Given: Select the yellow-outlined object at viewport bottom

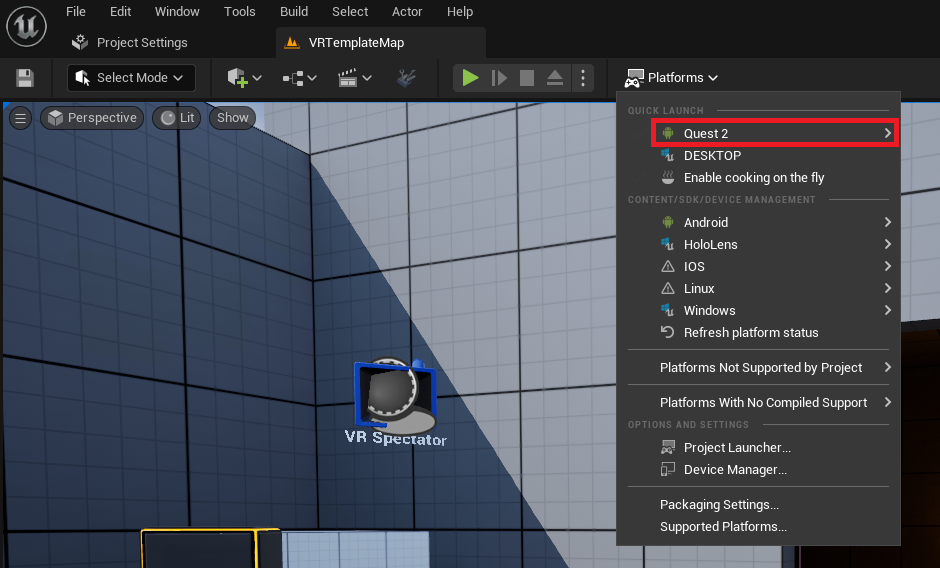Looking at the screenshot, I should pos(210,548).
